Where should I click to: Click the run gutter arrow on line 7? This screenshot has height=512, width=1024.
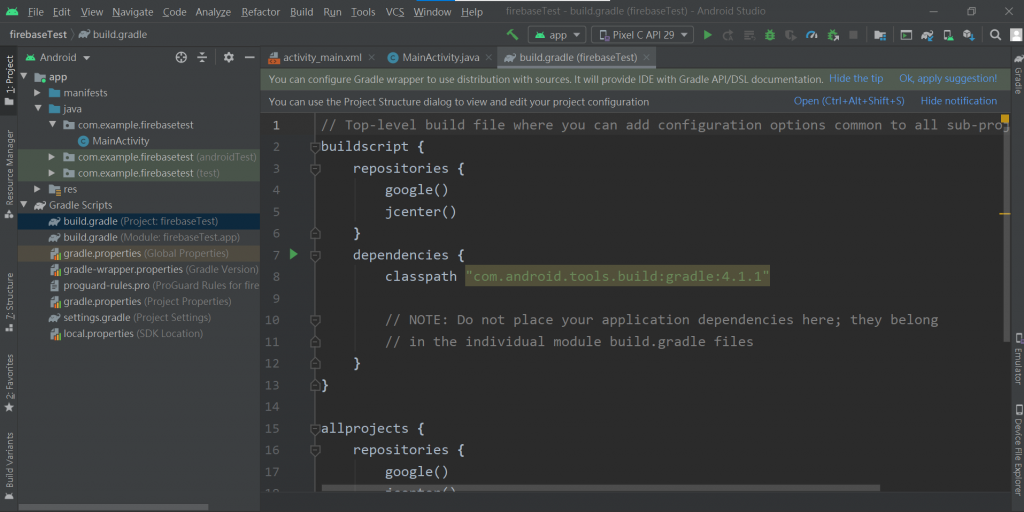tap(293, 254)
